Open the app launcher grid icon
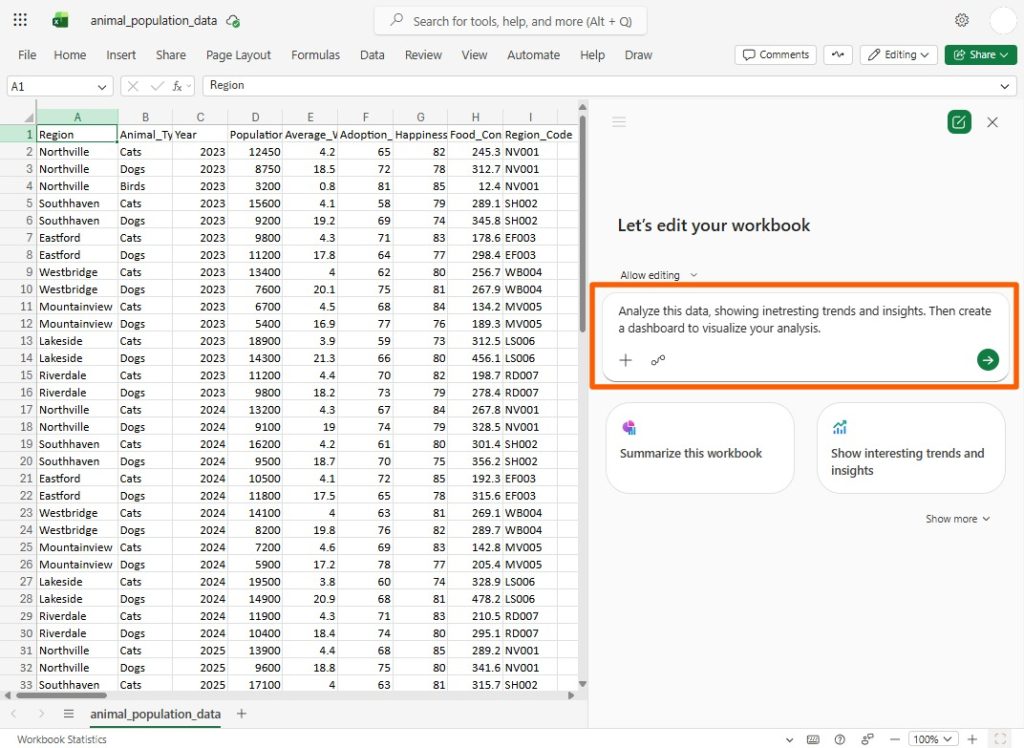1024x748 pixels. pyautogui.click(x=20, y=20)
